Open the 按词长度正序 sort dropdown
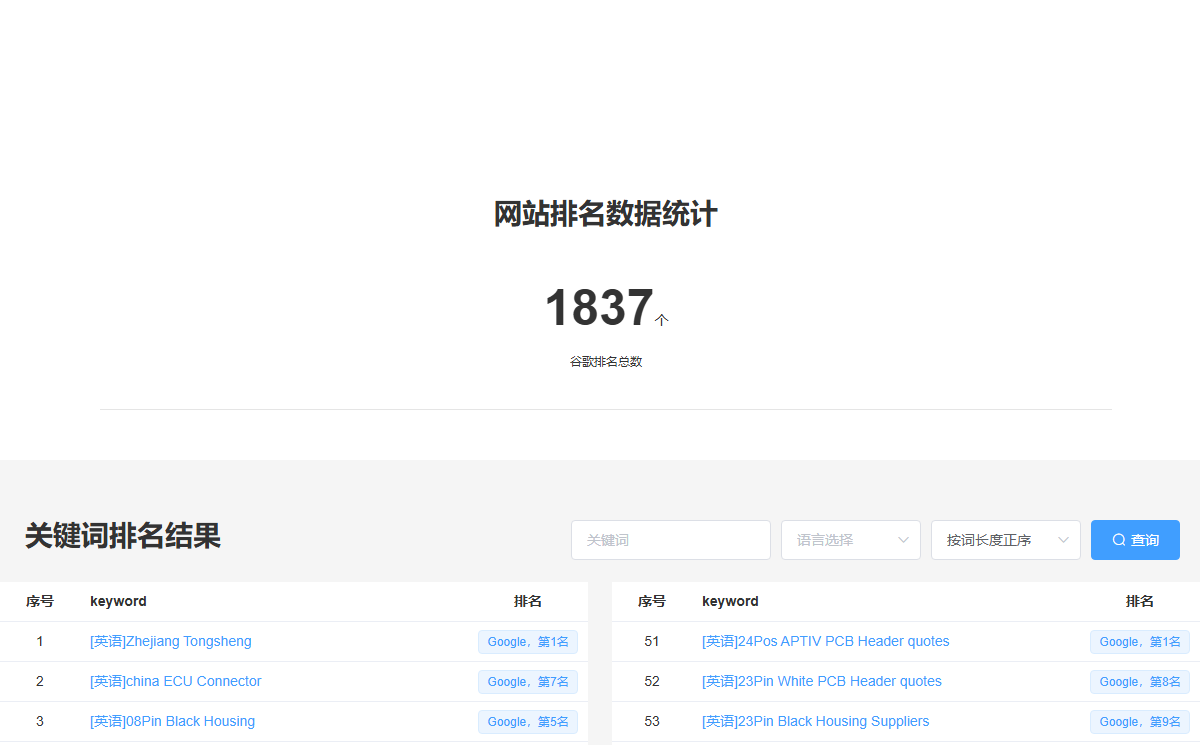Screen dimensions: 1200x745 (x=1006, y=540)
